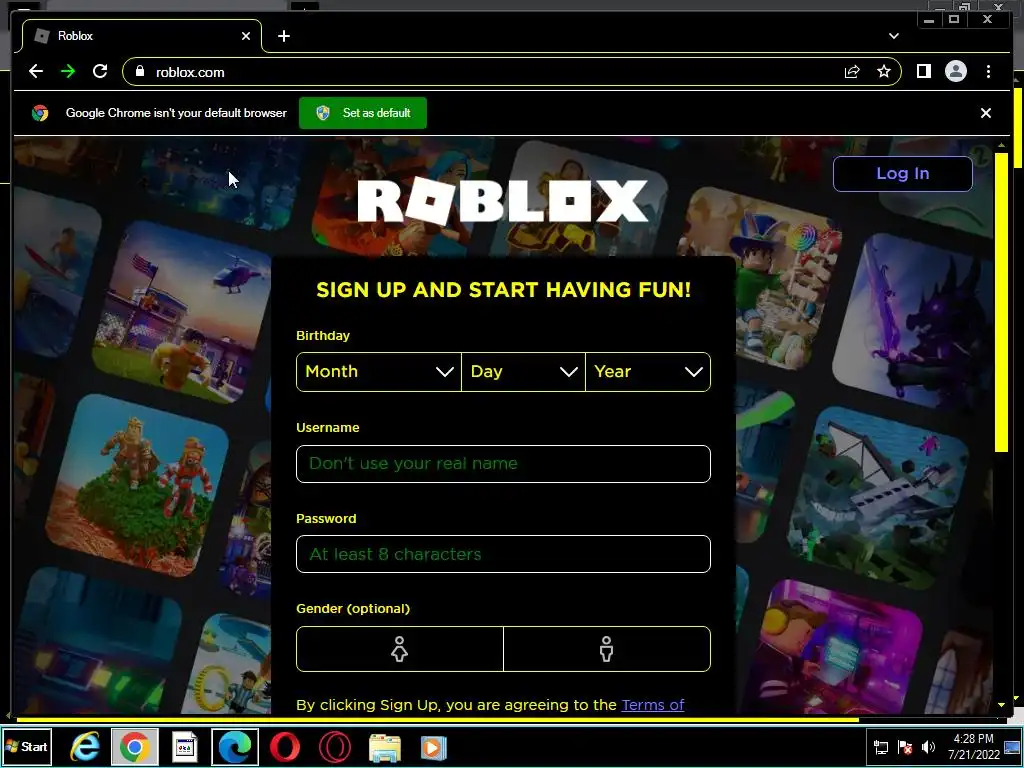Launch Internet Explorer from taskbar

pyautogui.click(x=86, y=747)
